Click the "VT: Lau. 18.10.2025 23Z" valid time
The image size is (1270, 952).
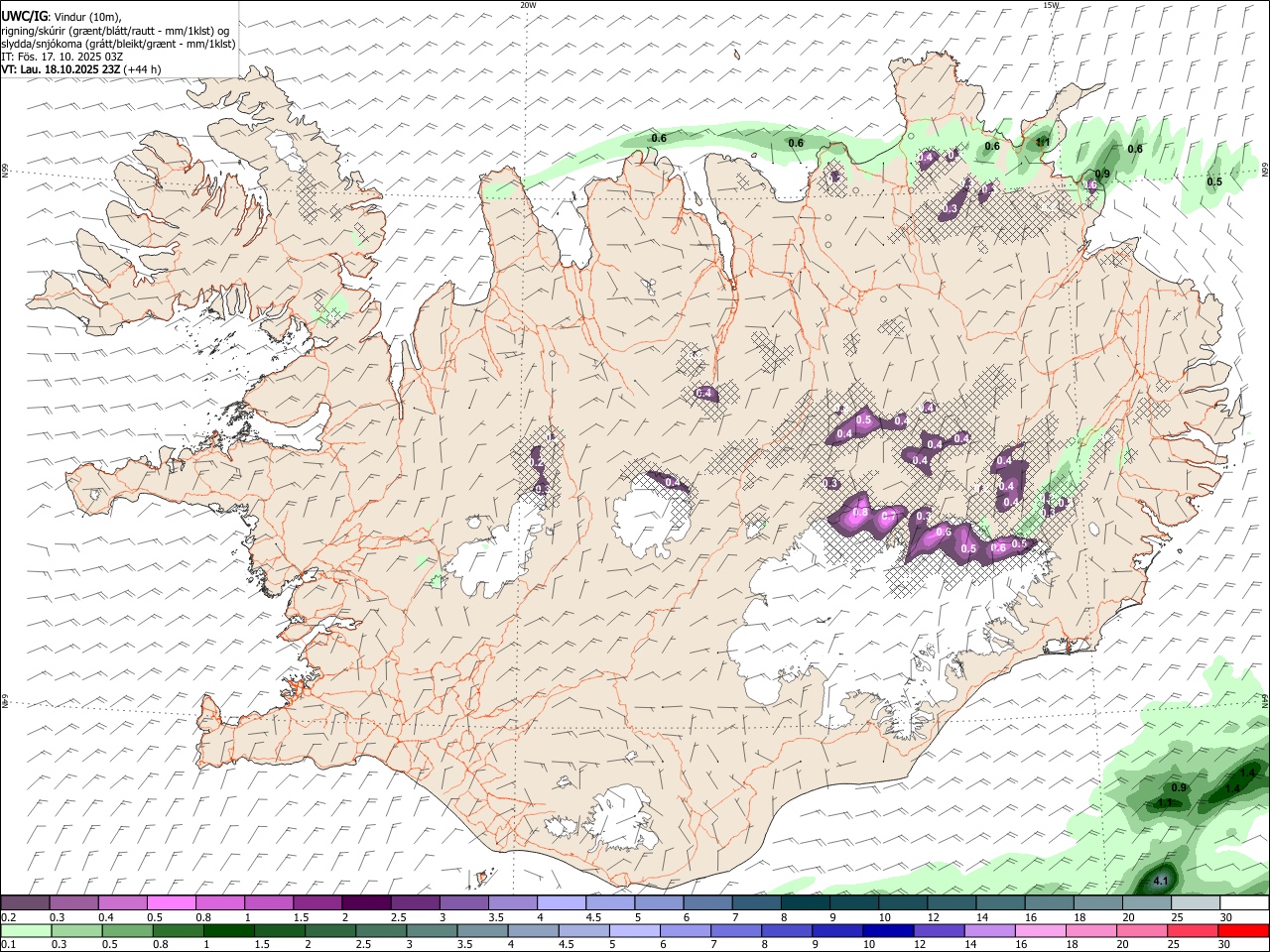(x=62, y=69)
